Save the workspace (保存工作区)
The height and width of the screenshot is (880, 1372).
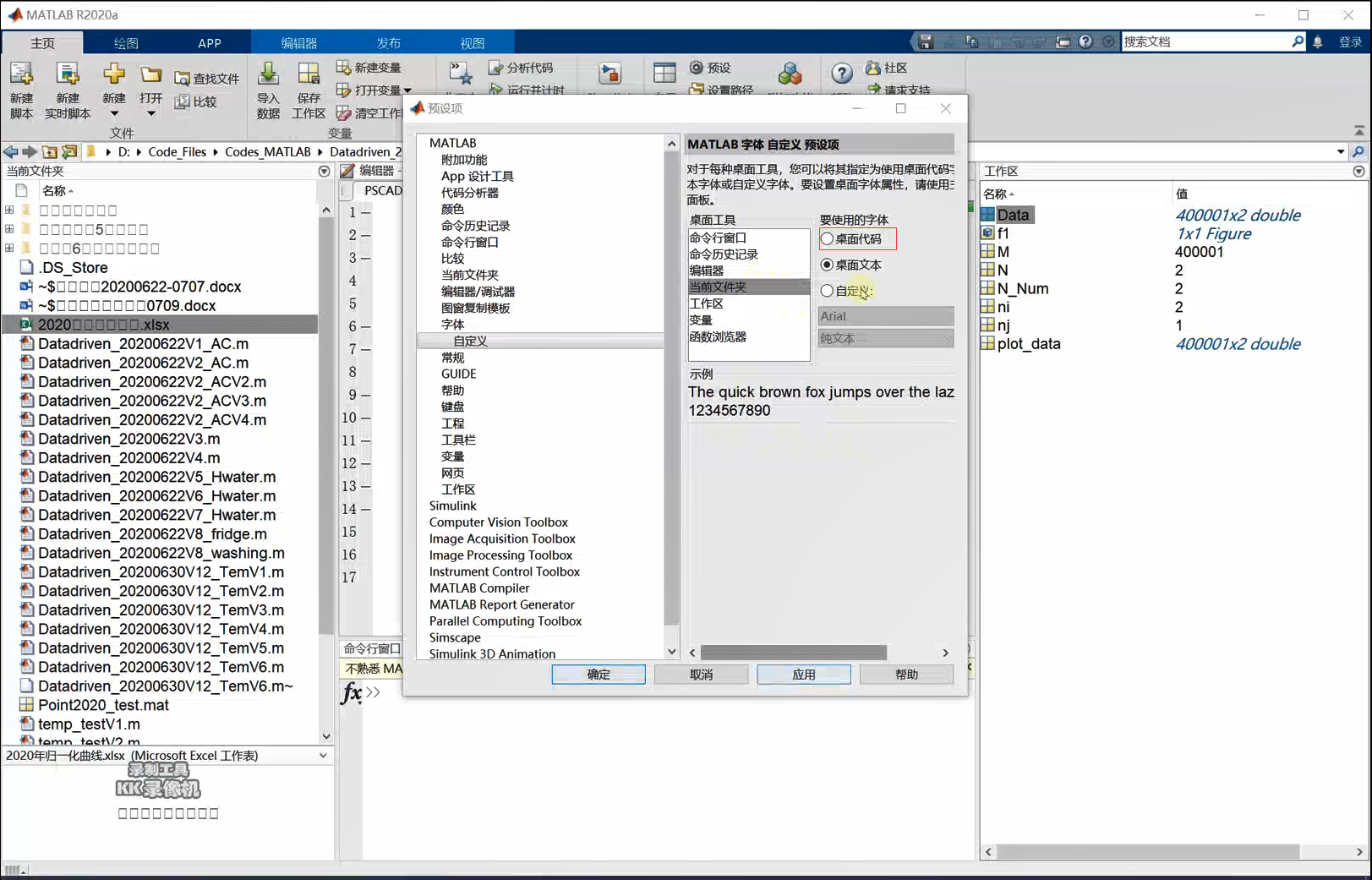point(308,89)
